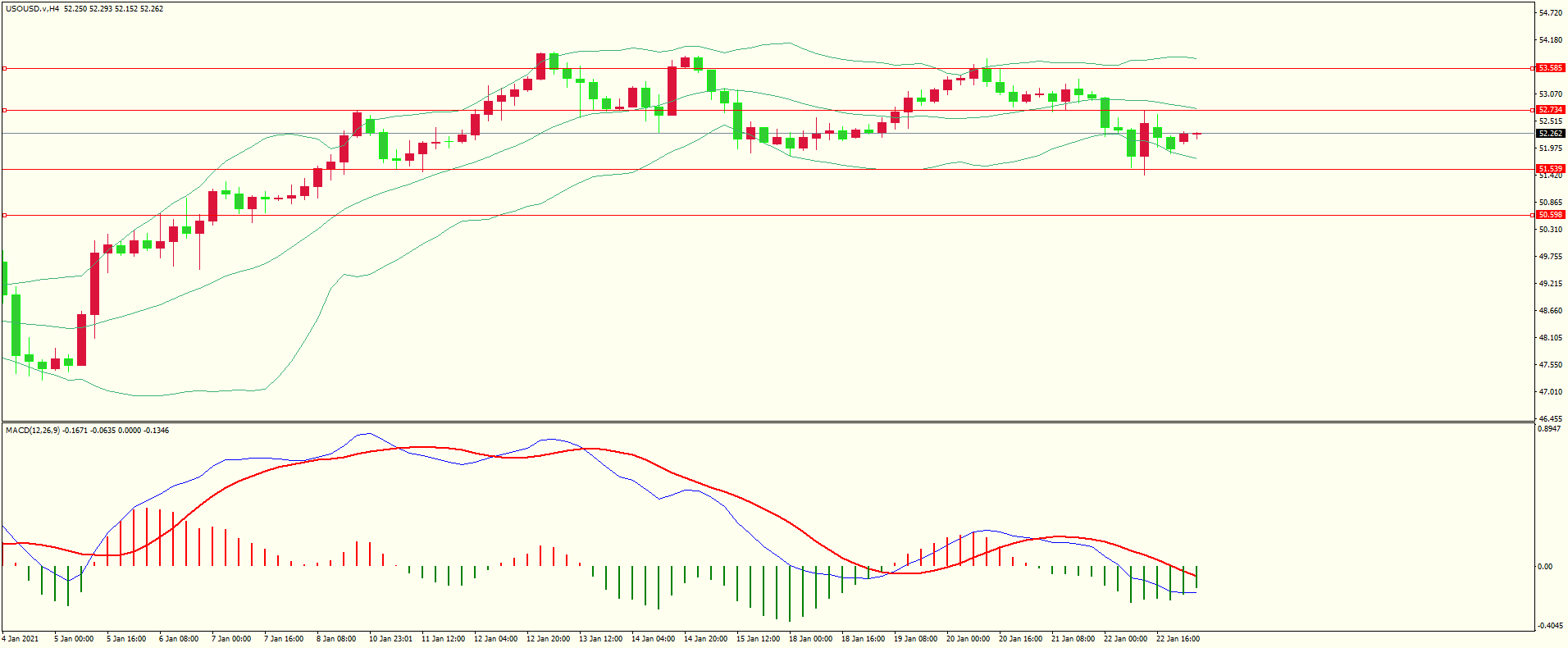Click the 10 Jan 23:01 time label
This screenshot has width=1568, height=648.
coord(390,639)
